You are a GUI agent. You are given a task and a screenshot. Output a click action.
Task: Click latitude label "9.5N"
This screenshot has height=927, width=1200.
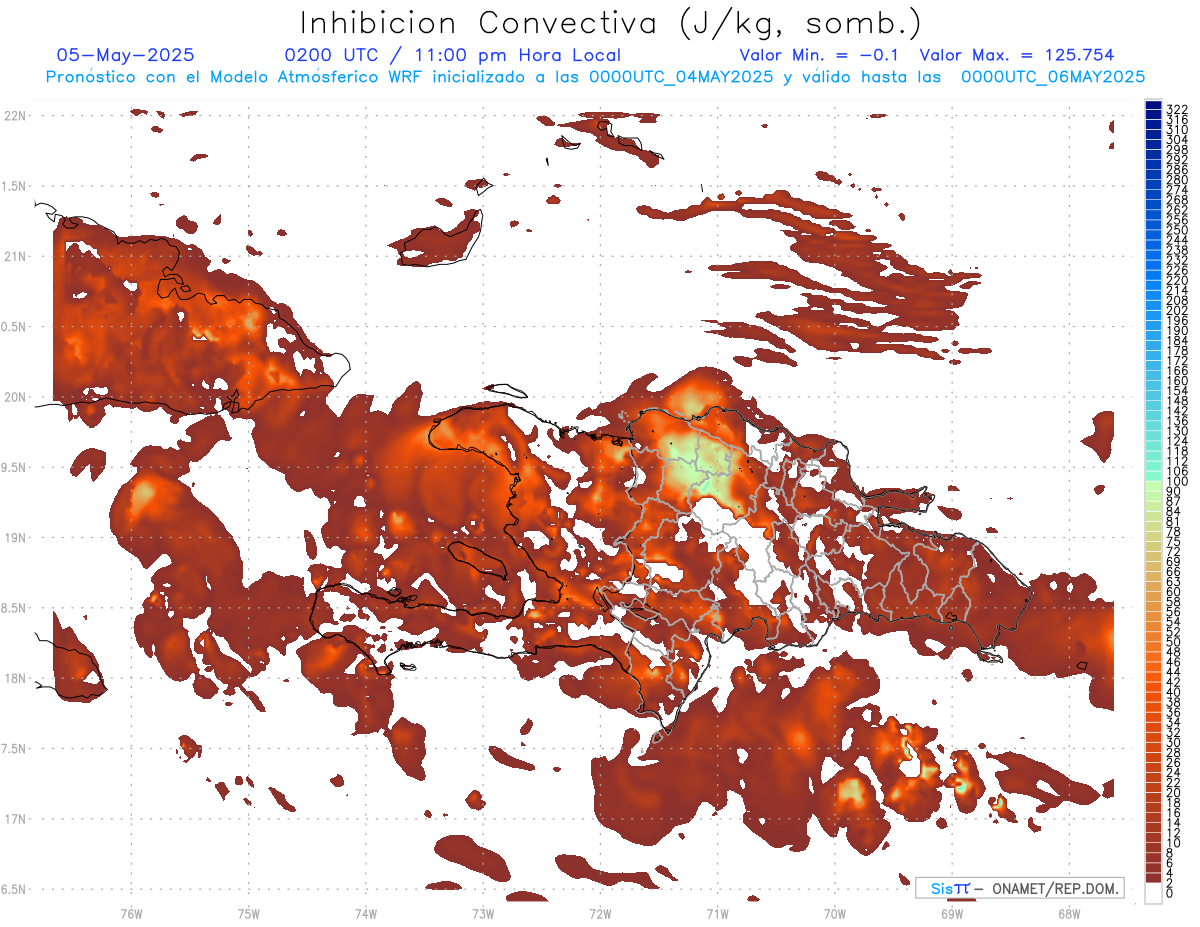click(x=15, y=467)
